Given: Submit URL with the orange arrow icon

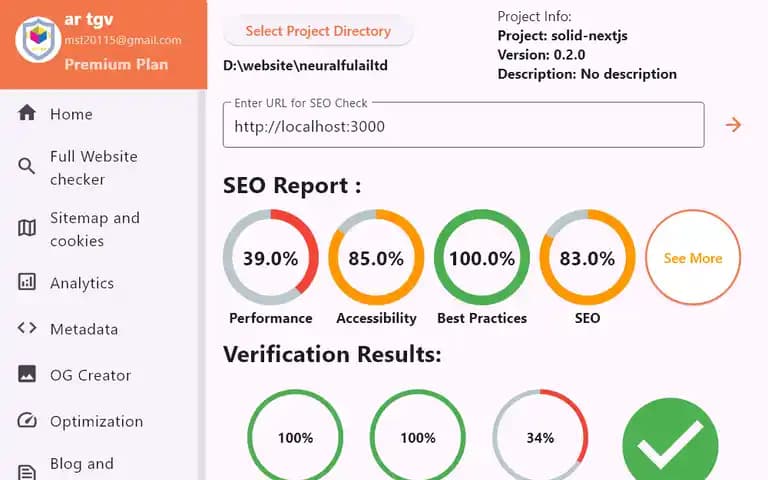Looking at the screenshot, I should [x=733, y=125].
